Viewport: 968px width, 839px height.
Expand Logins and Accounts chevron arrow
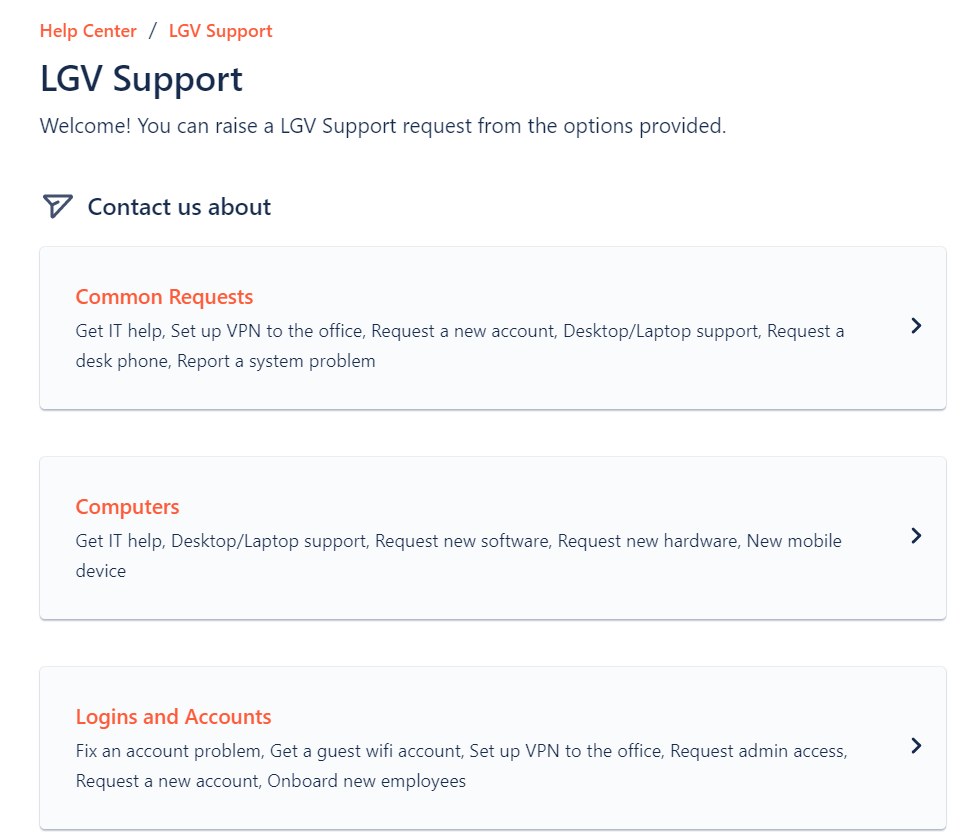(916, 746)
